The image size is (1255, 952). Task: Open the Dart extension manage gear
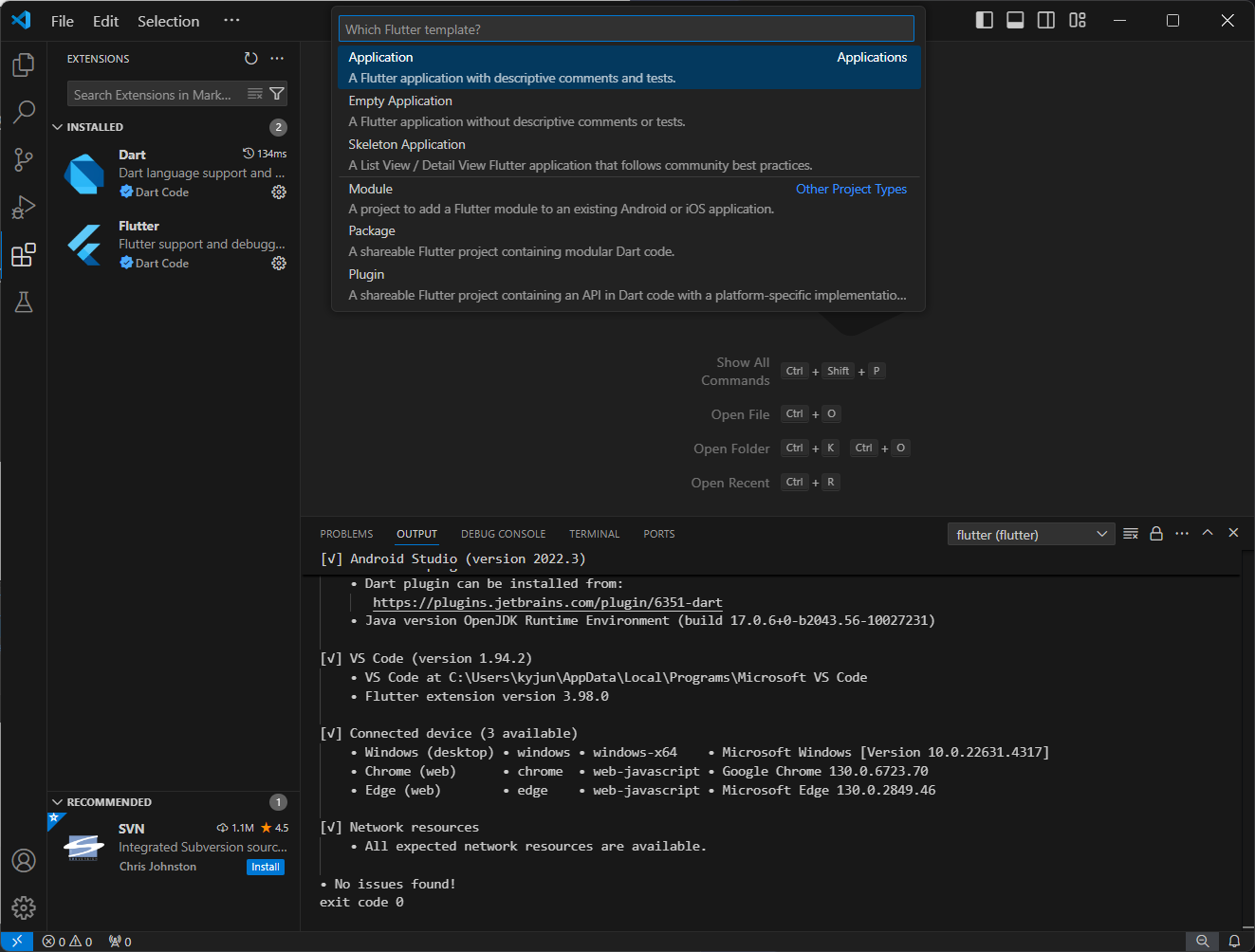(279, 192)
